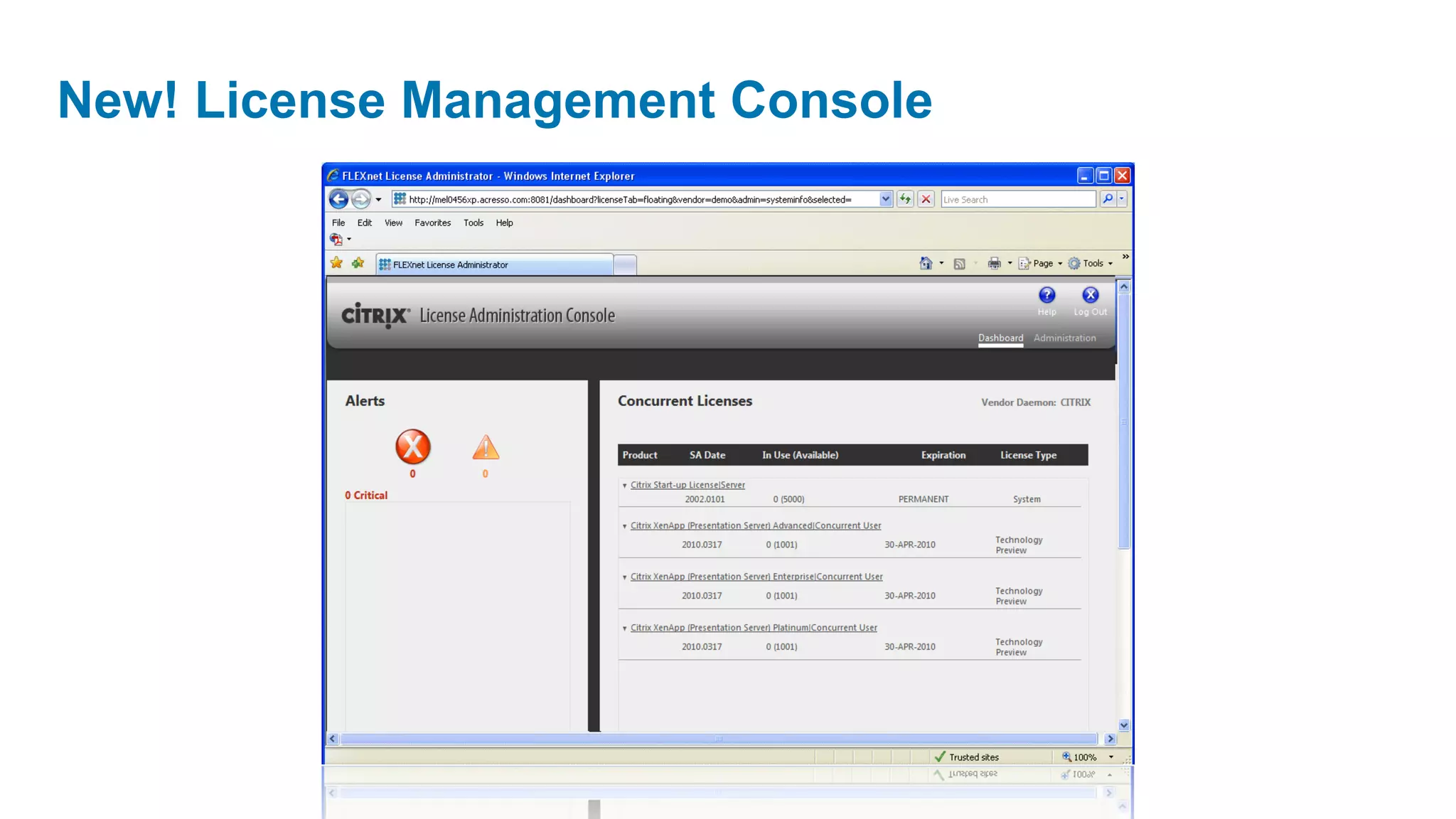Image resolution: width=1456 pixels, height=819 pixels.
Task: Click the 0 (5000) in-use value
Action: 788,499
